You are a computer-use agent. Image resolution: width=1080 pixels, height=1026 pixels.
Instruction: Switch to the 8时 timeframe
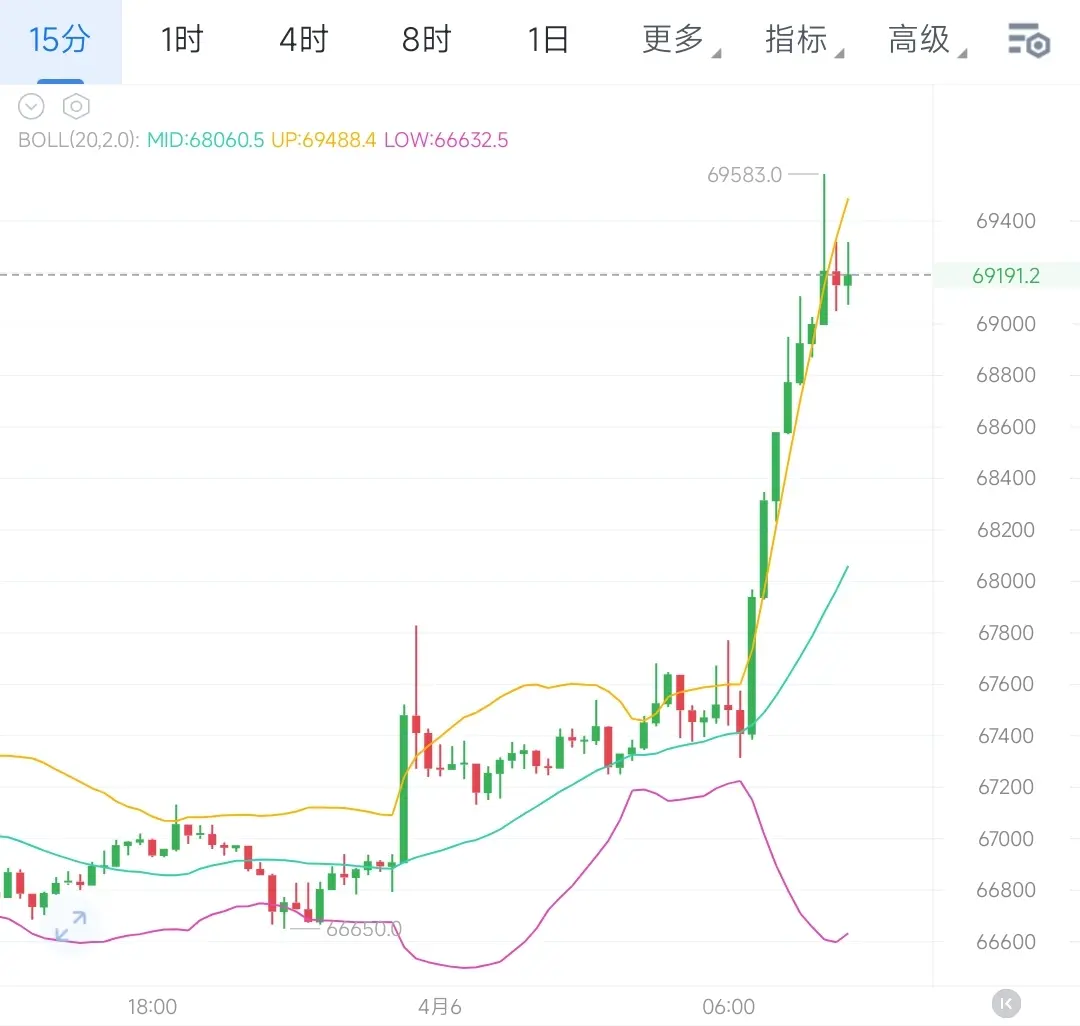pyautogui.click(x=426, y=40)
